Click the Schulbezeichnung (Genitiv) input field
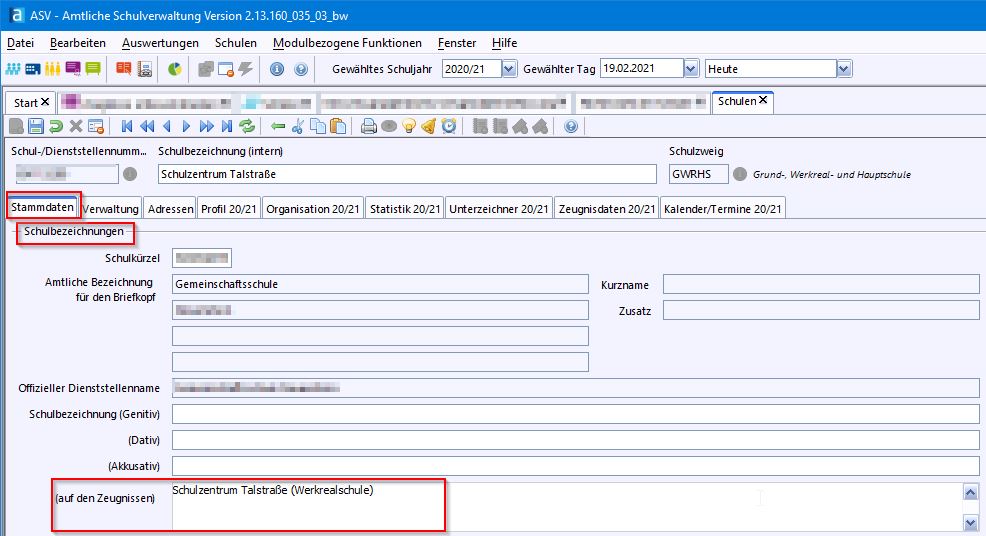 point(575,414)
